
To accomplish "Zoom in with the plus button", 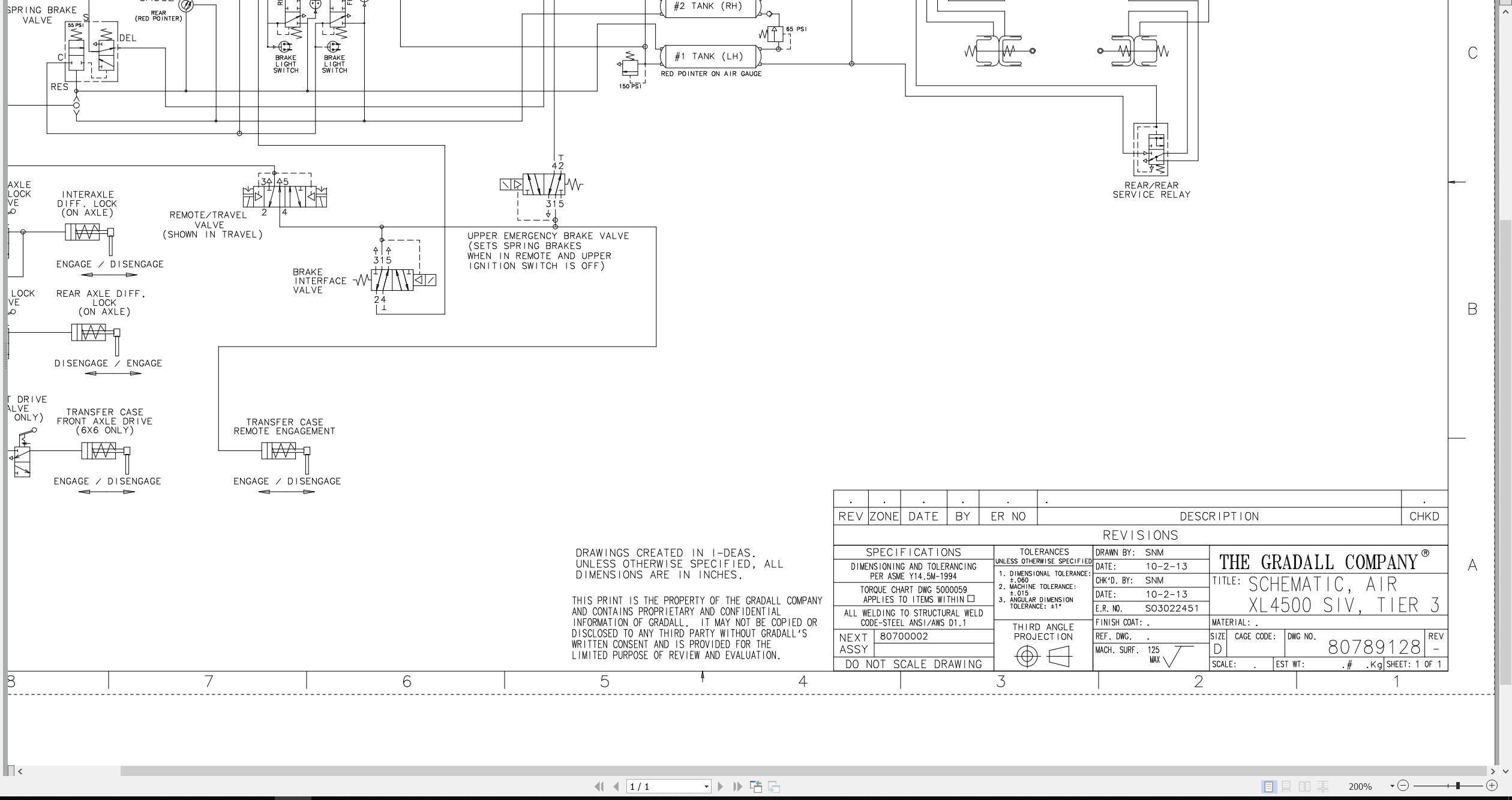I will pyautogui.click(x=1492, y=786).
